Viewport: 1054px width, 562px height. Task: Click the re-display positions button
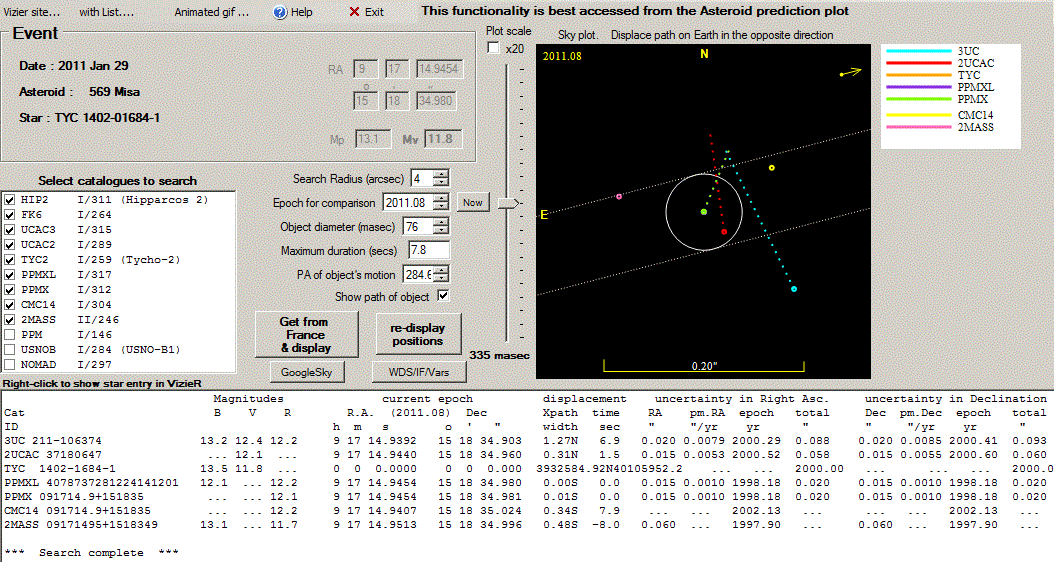417,334
